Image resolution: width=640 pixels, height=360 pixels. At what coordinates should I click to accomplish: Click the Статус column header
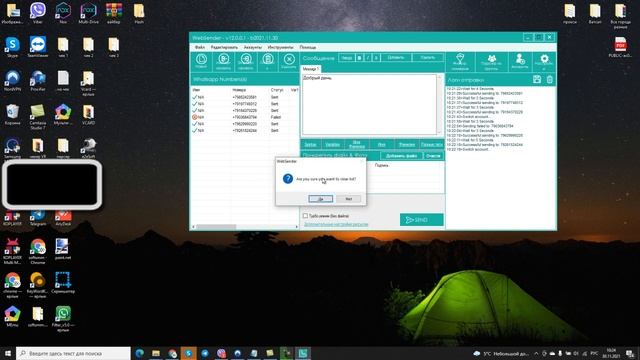point(277,90)
